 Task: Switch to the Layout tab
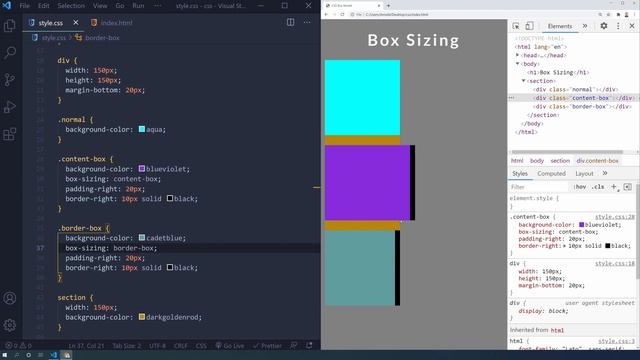click(584, 173)
